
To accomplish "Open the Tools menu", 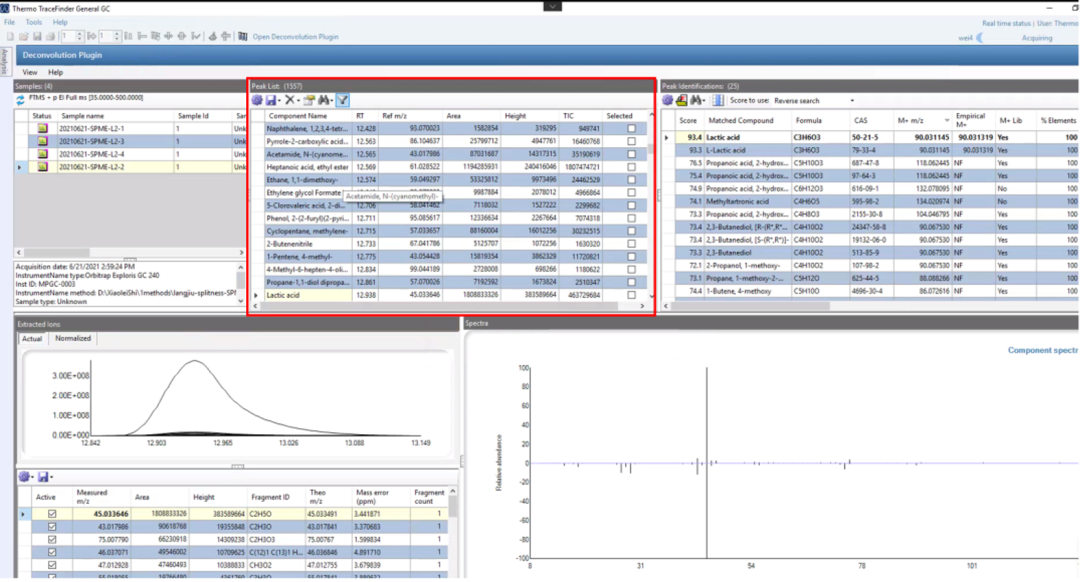I will click(34, 21).
